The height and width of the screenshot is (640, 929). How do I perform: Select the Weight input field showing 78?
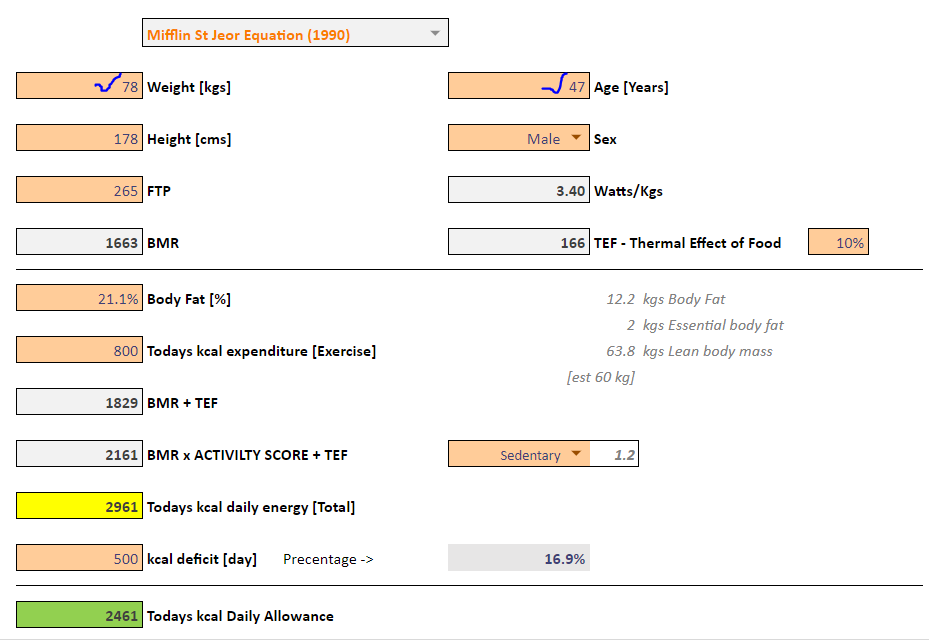79,87
